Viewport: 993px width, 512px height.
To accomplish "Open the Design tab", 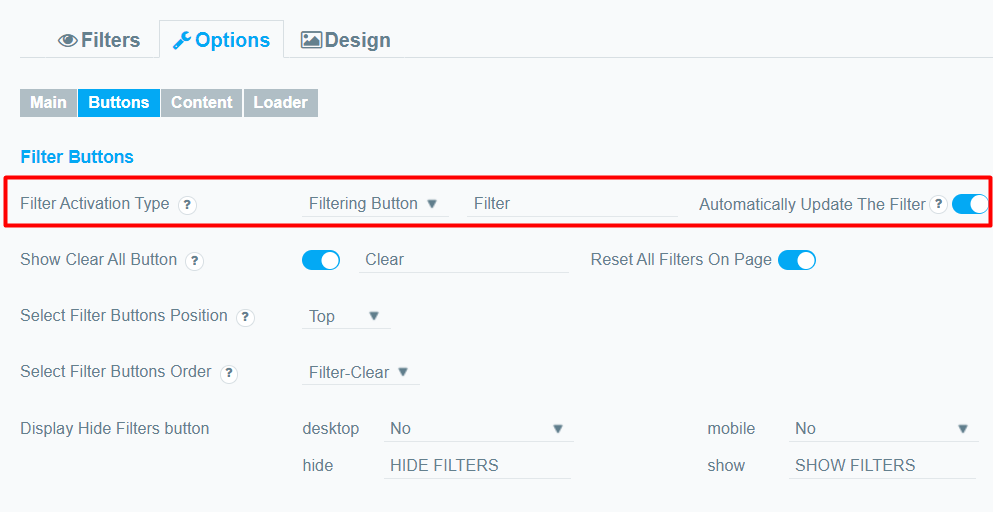I will 345,40.
